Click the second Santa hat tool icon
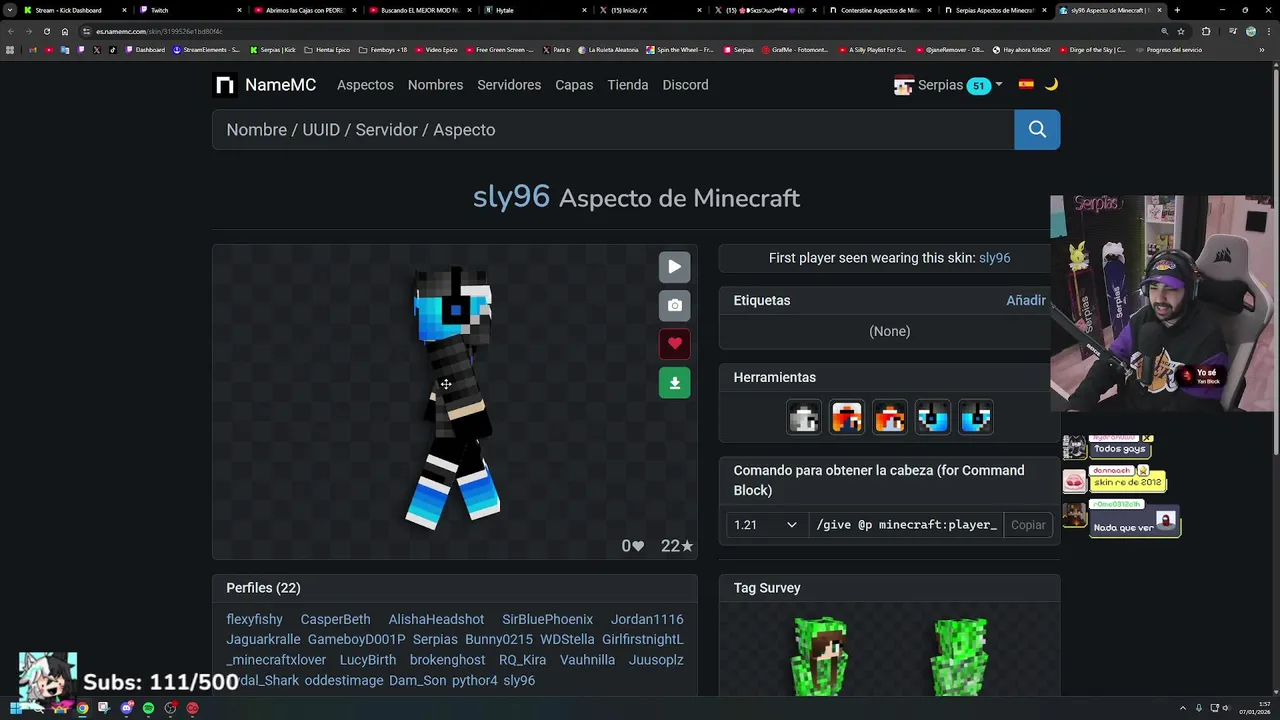1280x720 pixels. point(846,417)
